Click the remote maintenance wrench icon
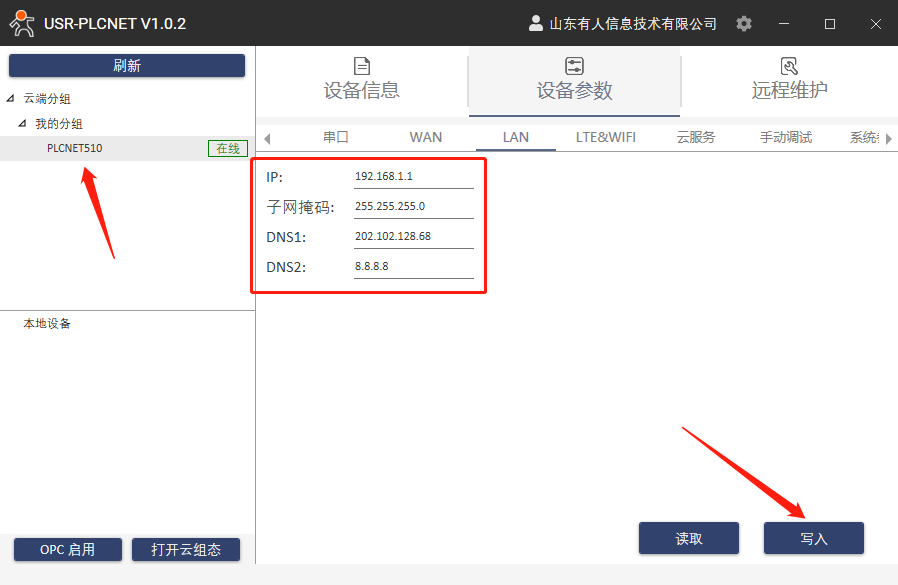 tap(789, 66)
